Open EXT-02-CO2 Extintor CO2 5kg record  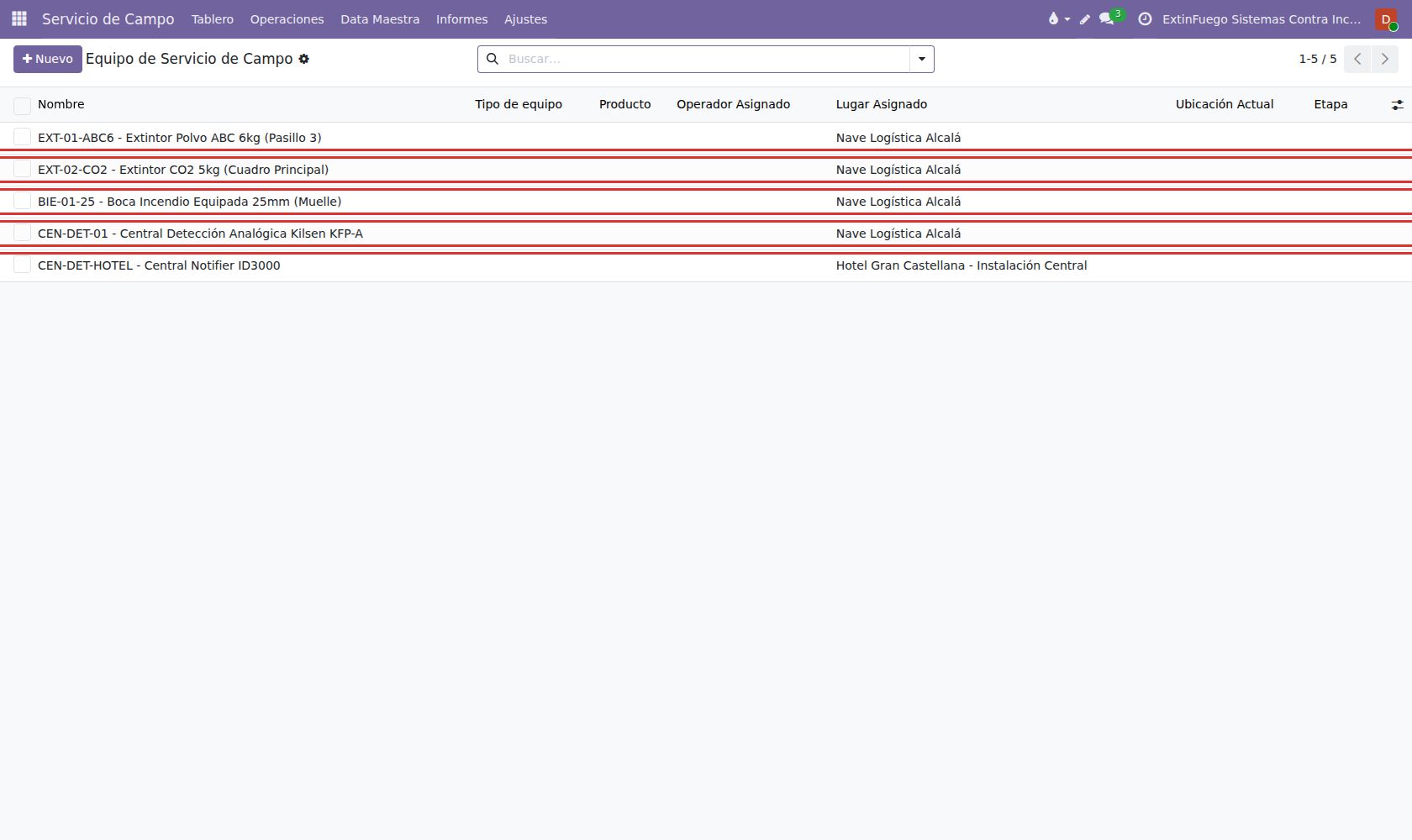coord(183,170)
